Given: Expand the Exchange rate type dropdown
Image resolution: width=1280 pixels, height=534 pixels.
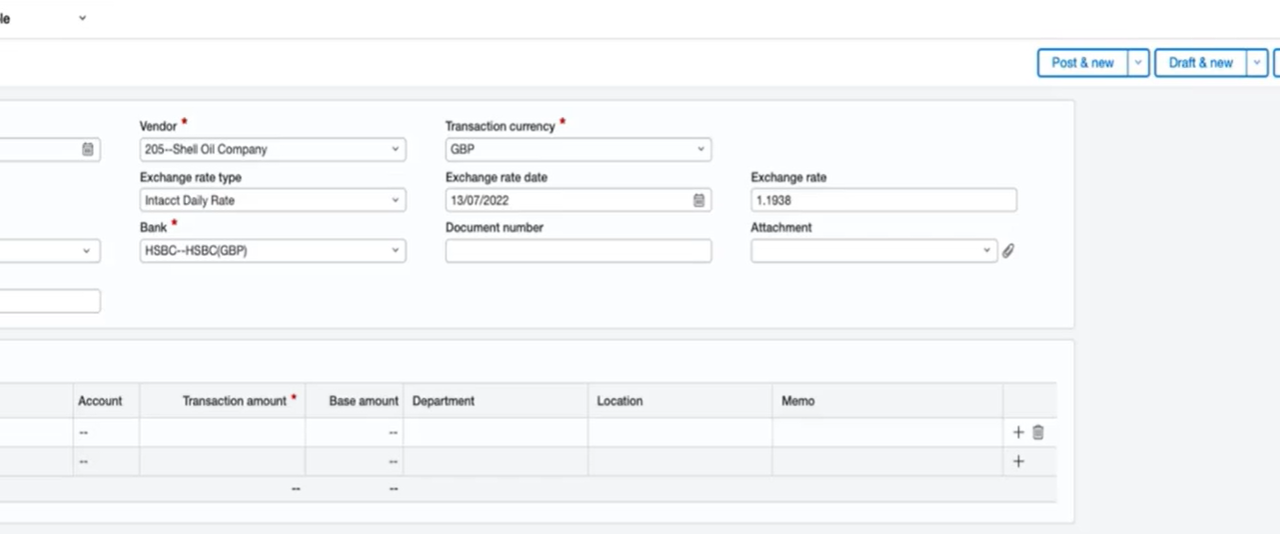Looking at the screenshot, I should tap(272, 200).
